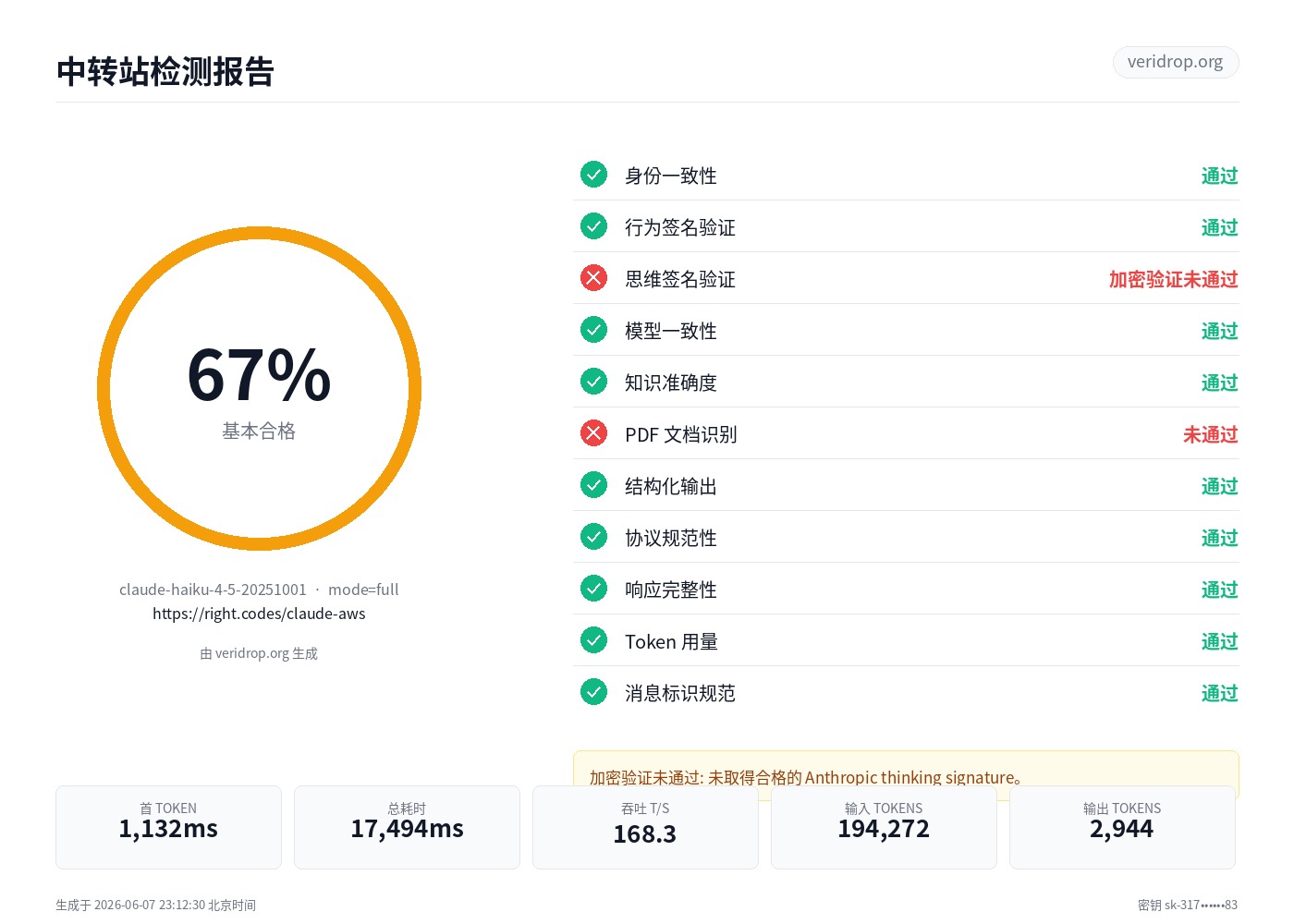Click the green check icon beside 行为签名验证

coord(593,226)
